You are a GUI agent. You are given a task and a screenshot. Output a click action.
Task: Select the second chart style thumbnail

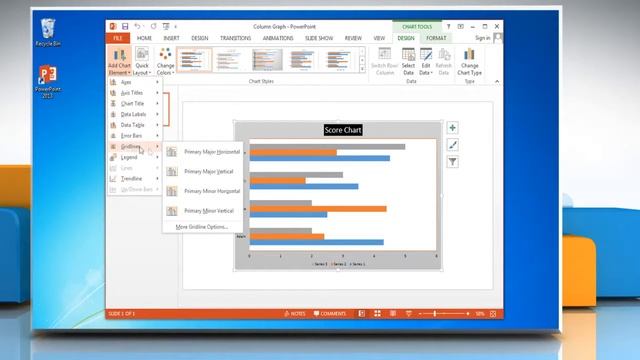point(230,60)
